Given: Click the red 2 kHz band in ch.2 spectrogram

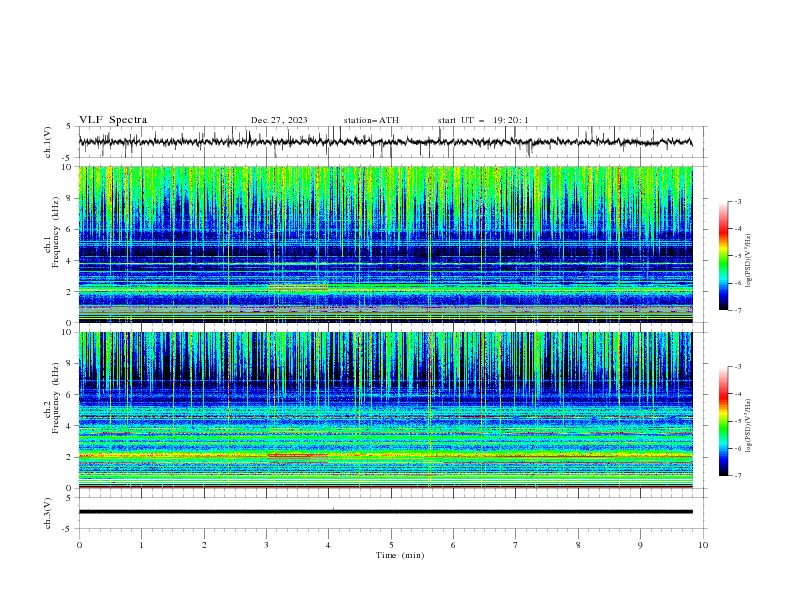Looking at the screenshot, I should [x=298, y=456].
